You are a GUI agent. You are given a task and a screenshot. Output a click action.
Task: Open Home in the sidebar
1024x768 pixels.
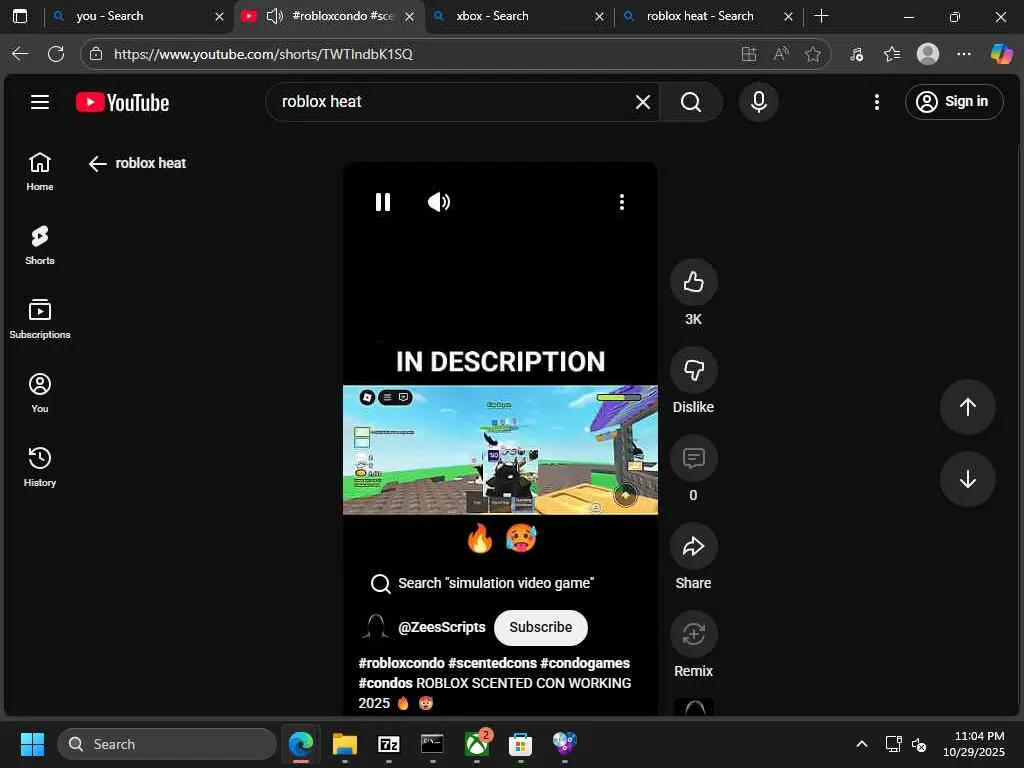tap(40, 171)
